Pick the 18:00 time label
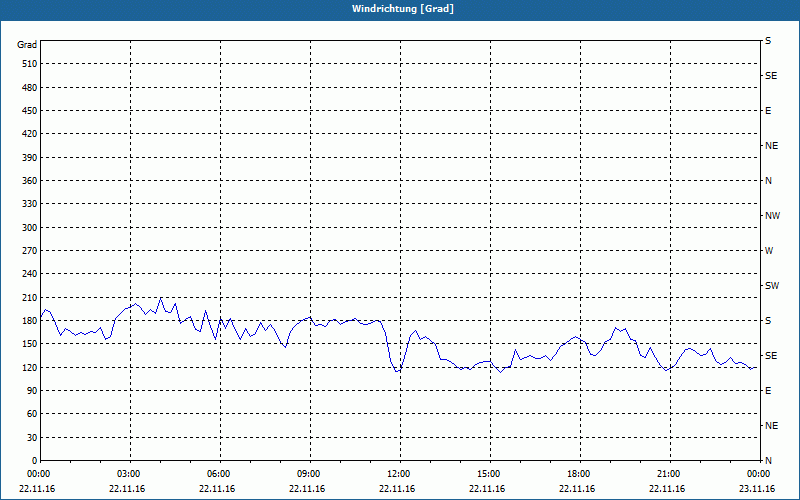Screen dimensions: 800x500 (578, 474)
